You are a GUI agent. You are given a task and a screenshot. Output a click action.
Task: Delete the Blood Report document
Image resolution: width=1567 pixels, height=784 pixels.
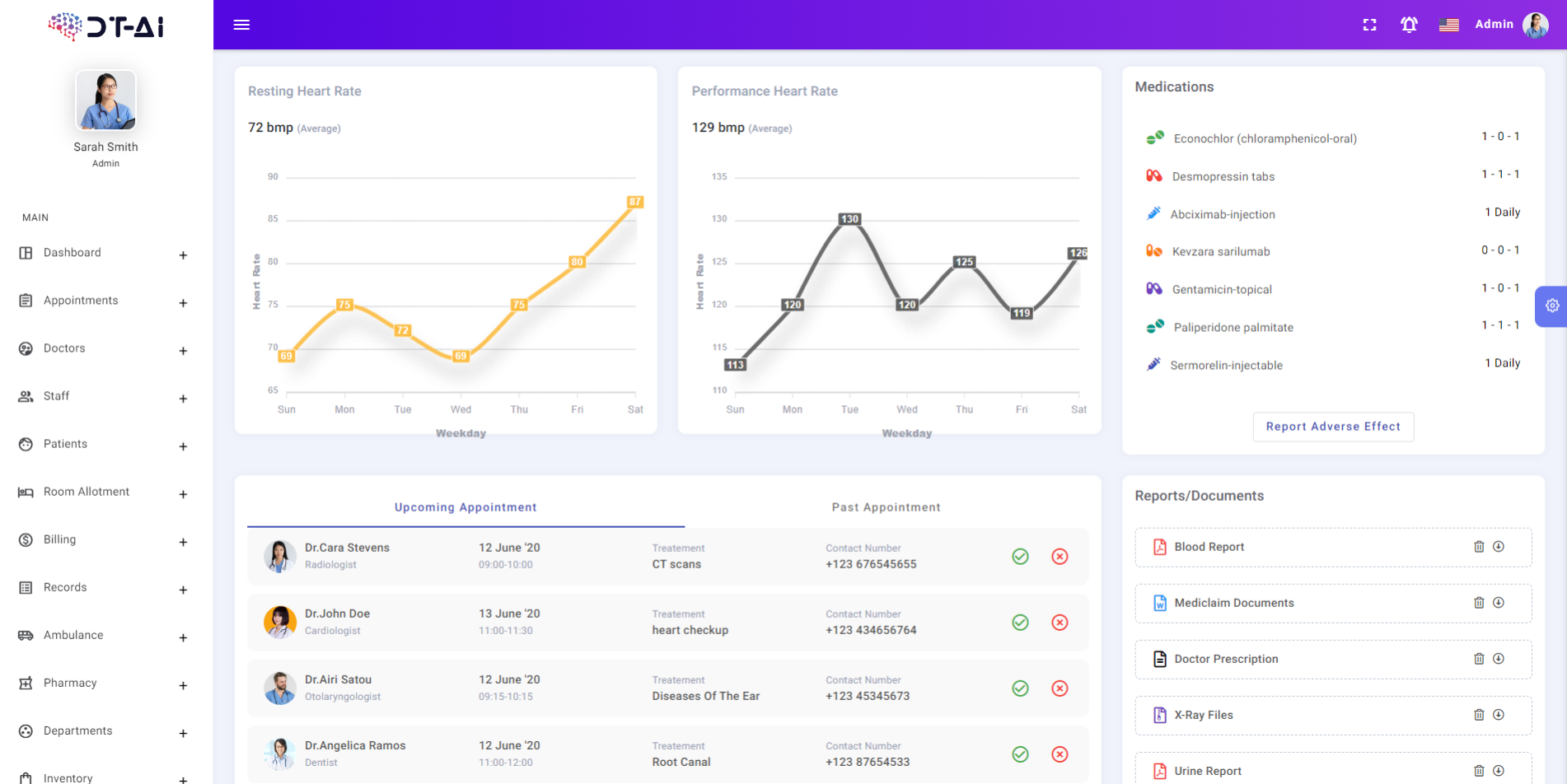pyautogui.click(x=1479, y=547)
